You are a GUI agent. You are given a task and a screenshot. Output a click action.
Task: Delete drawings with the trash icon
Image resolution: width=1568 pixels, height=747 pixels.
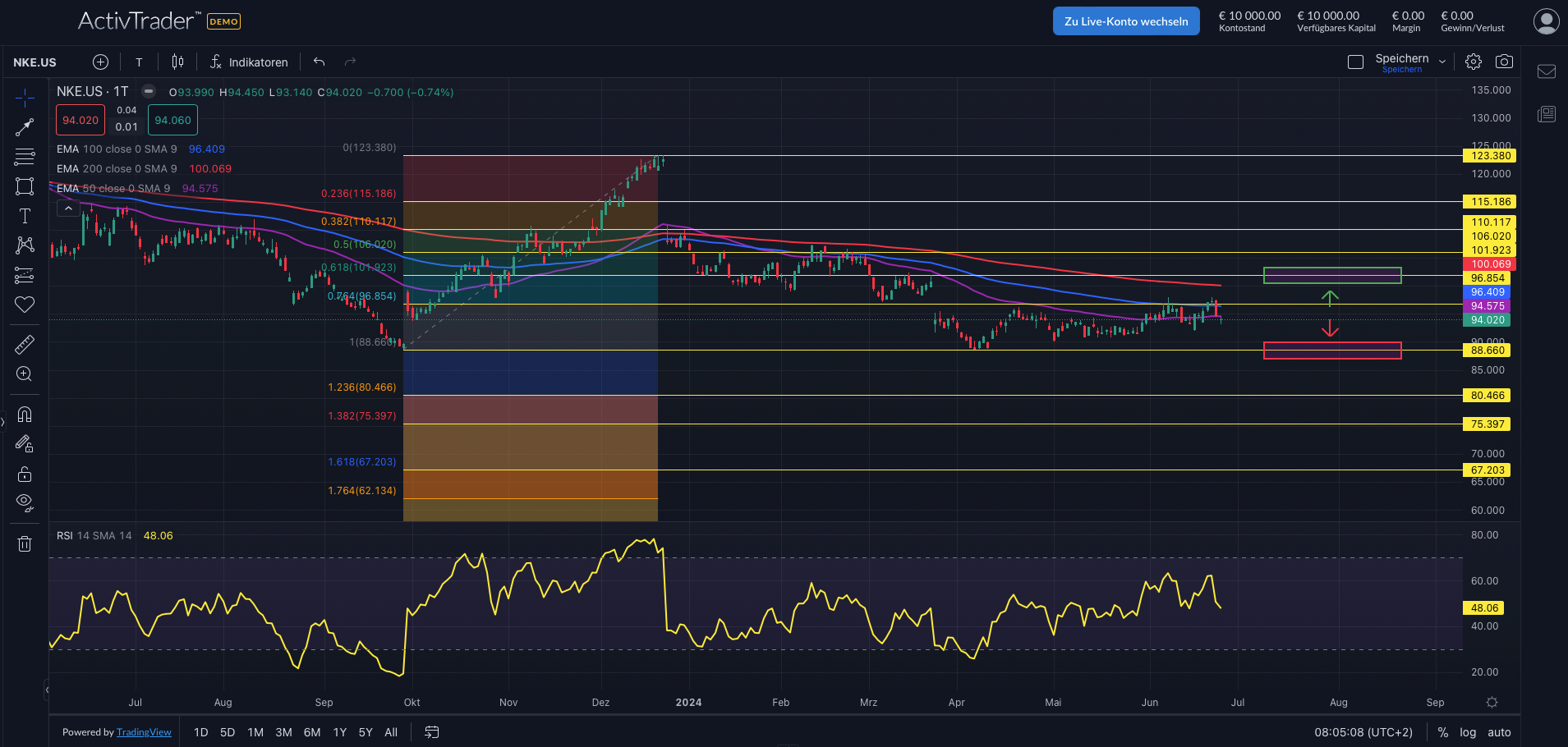coord(25,543)
